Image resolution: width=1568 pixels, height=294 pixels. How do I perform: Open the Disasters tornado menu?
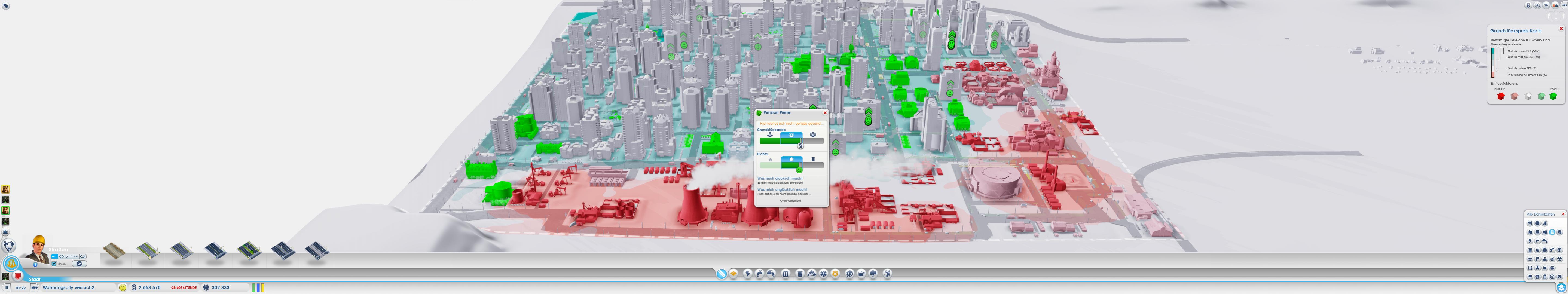(x=888, y=274)
